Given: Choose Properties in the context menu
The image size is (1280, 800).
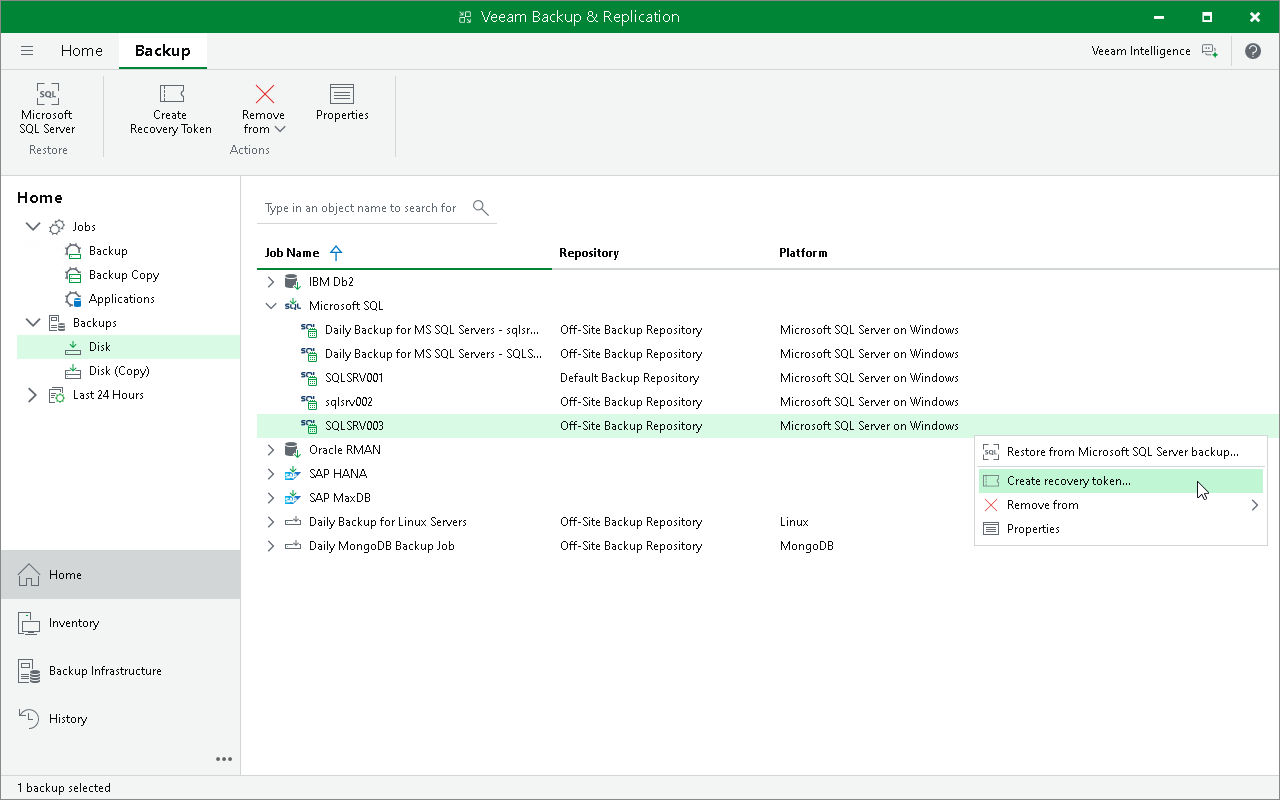Looking at the screenshot, I should pyautogui.click(x=1121, y=529).
